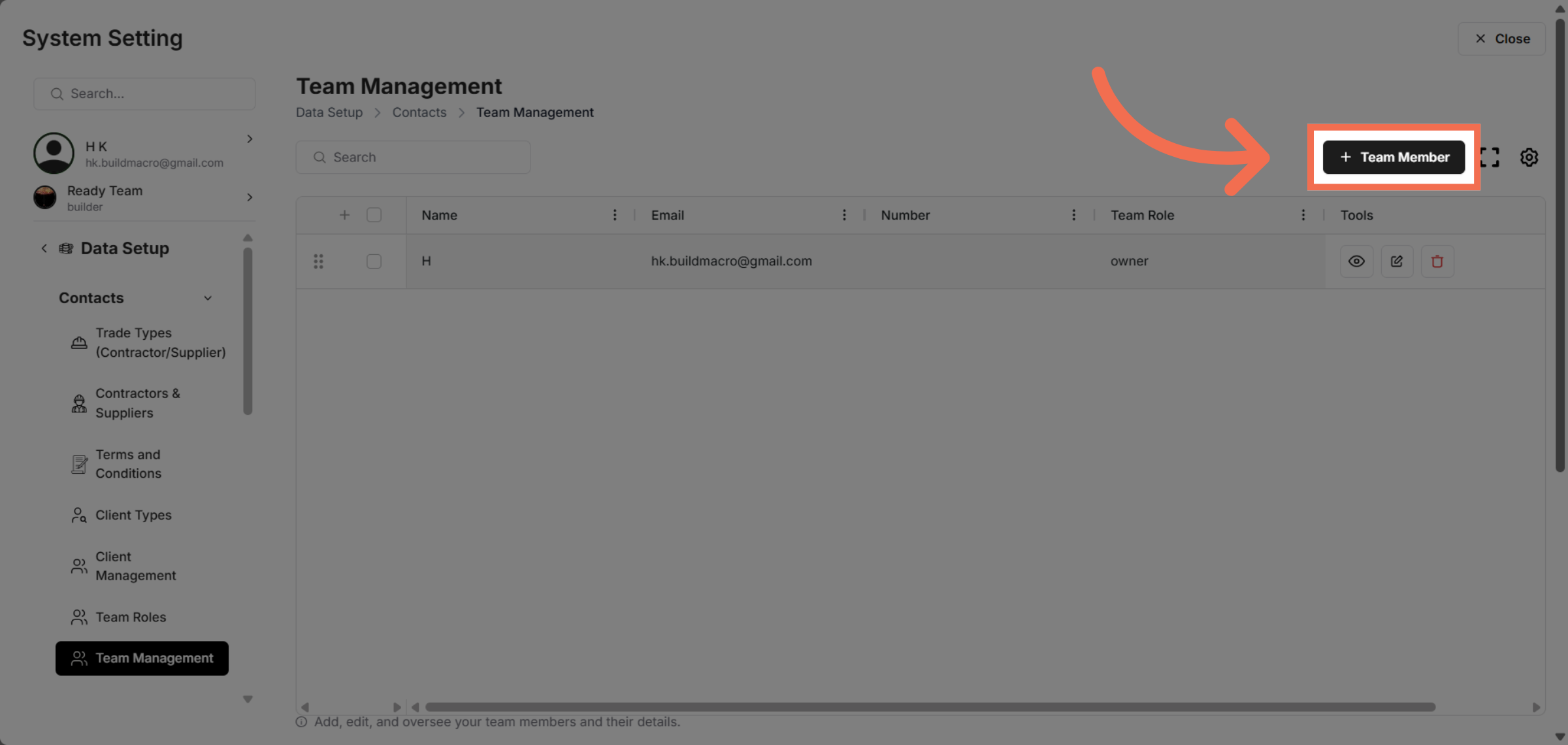1568x745 pixels.
Task: Collapse the Contacts section chevron
Action: click(208, 298)
